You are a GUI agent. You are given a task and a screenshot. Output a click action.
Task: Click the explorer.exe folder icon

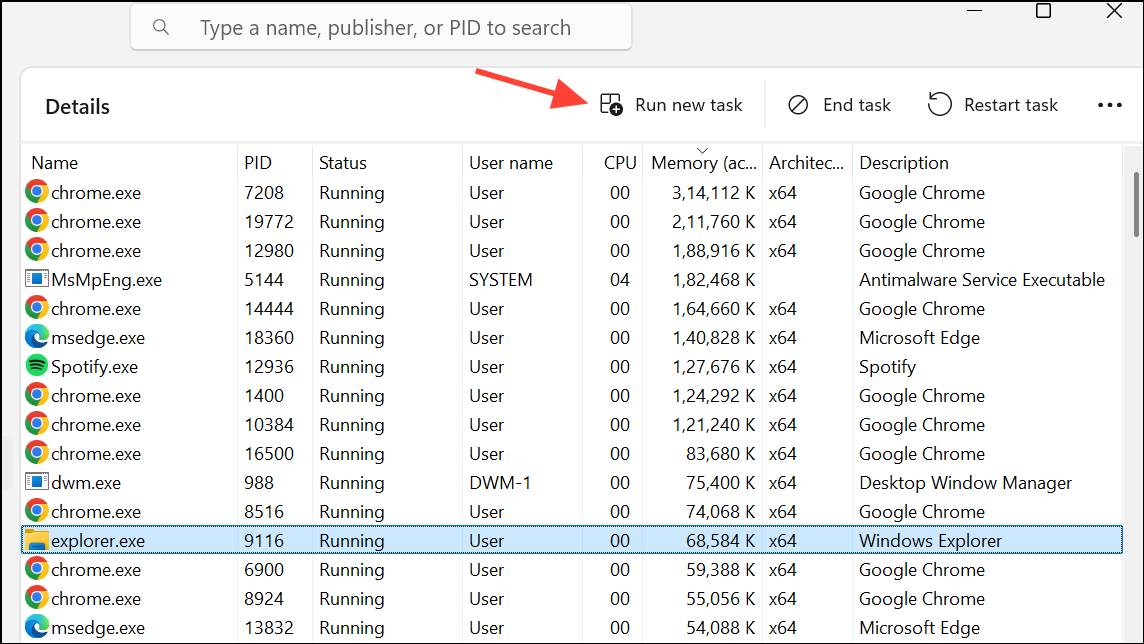point(37,541)
